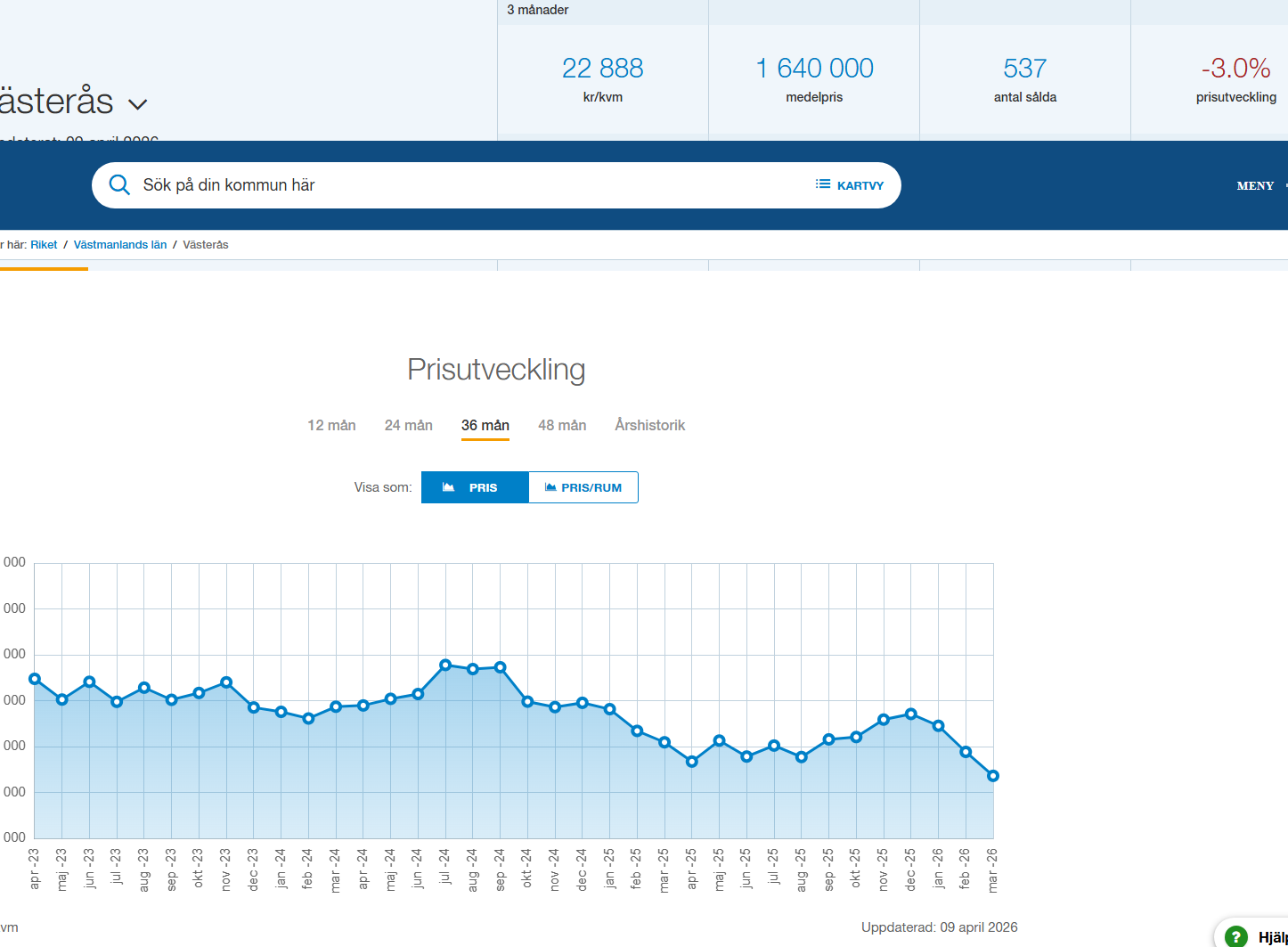
Task: Switch chart view to PRIS/RUM
Action: [583, 487]
